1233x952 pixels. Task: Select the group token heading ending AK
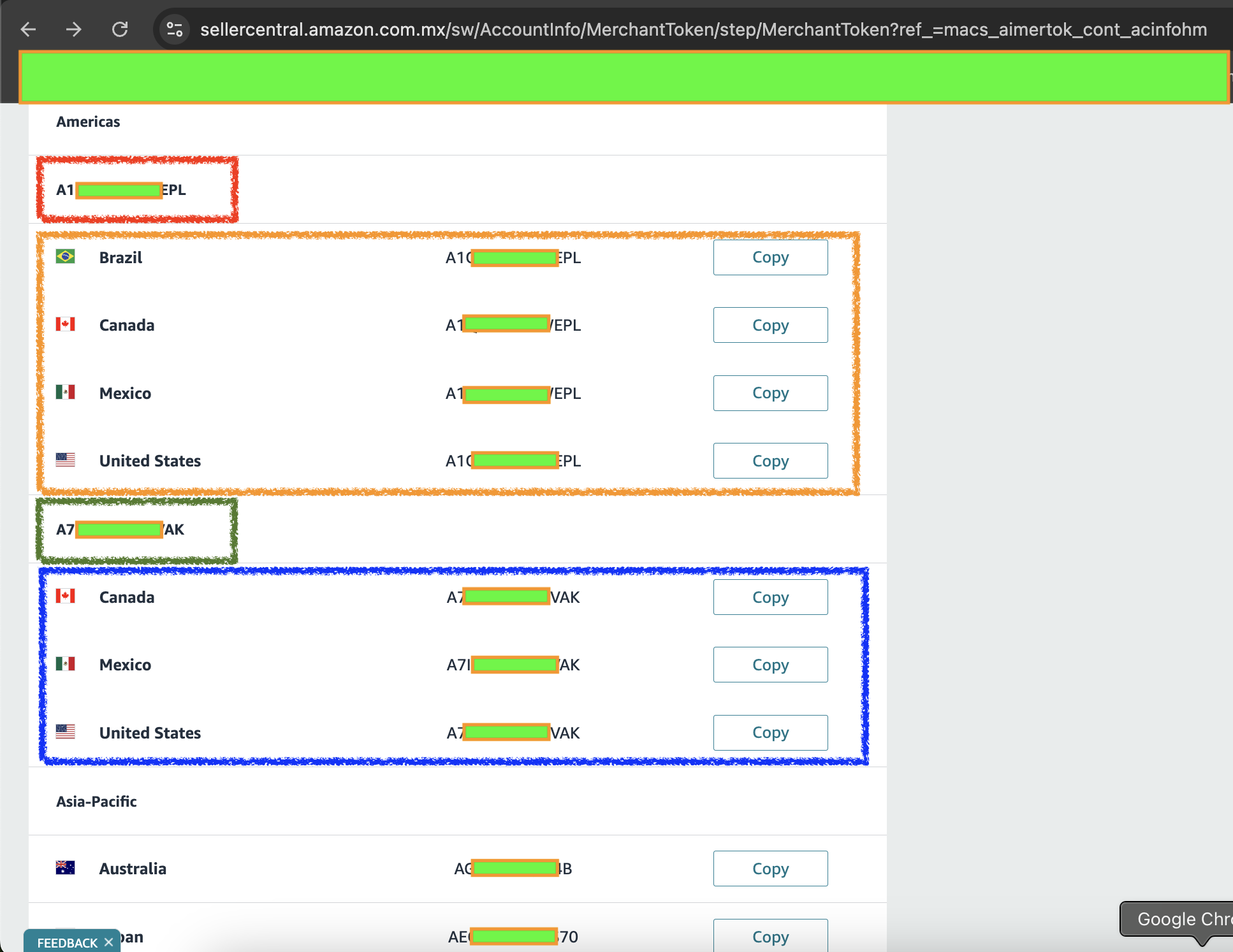pos(120,530)
